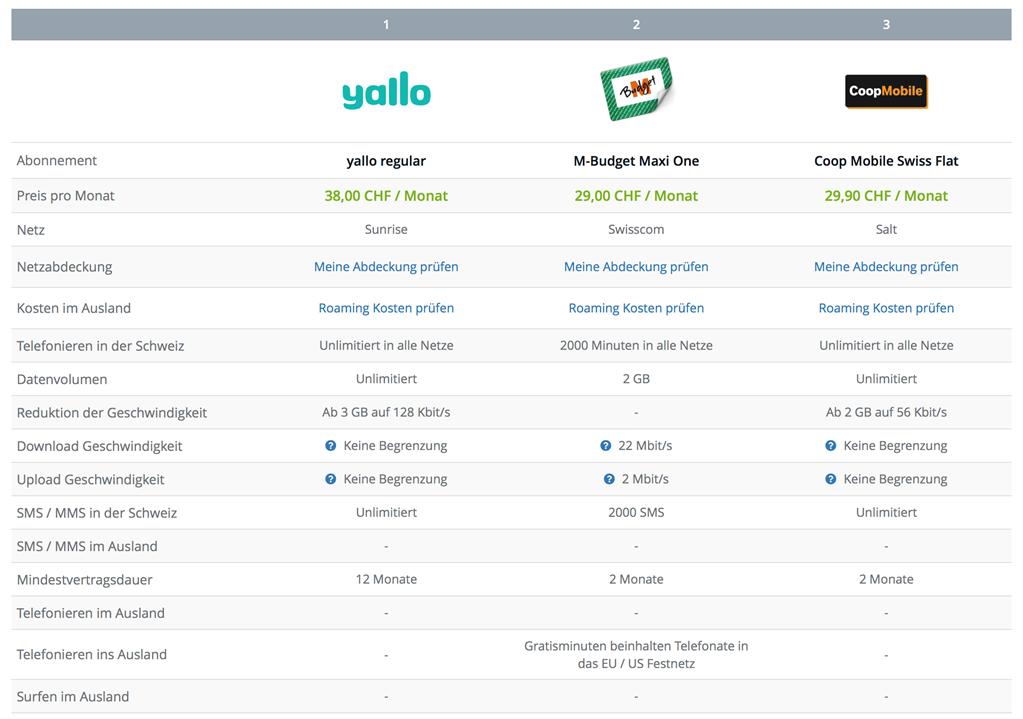Click the 29,00 CHF / Monat price
Viewport: 1023px width, 719px height.
click(x=636, y=196)
